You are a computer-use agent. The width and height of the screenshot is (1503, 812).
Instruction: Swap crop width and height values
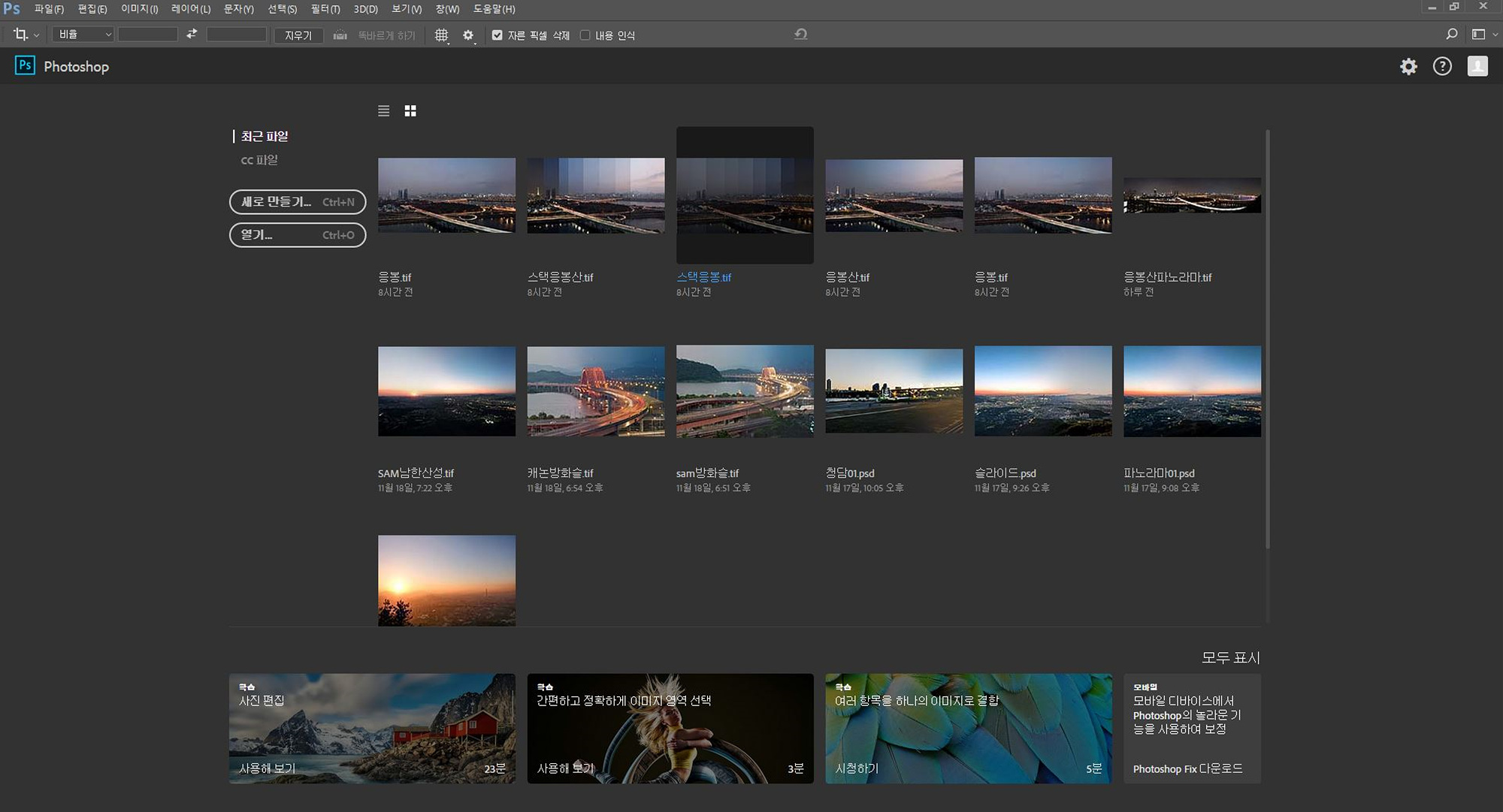pyautogui.click(x=192, y=35)
